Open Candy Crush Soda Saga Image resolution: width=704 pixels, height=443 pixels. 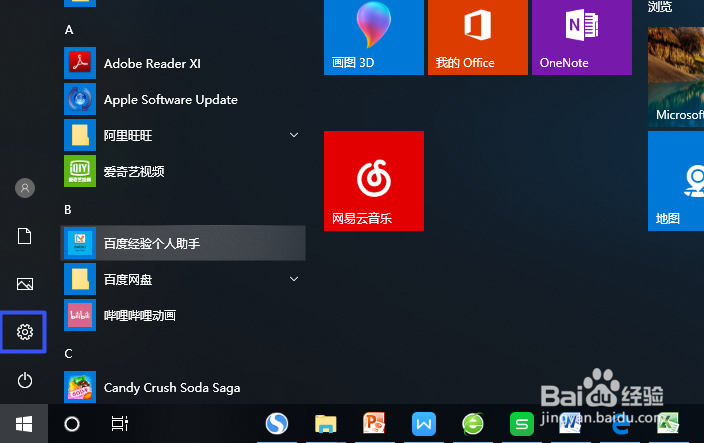click(183, 387)
